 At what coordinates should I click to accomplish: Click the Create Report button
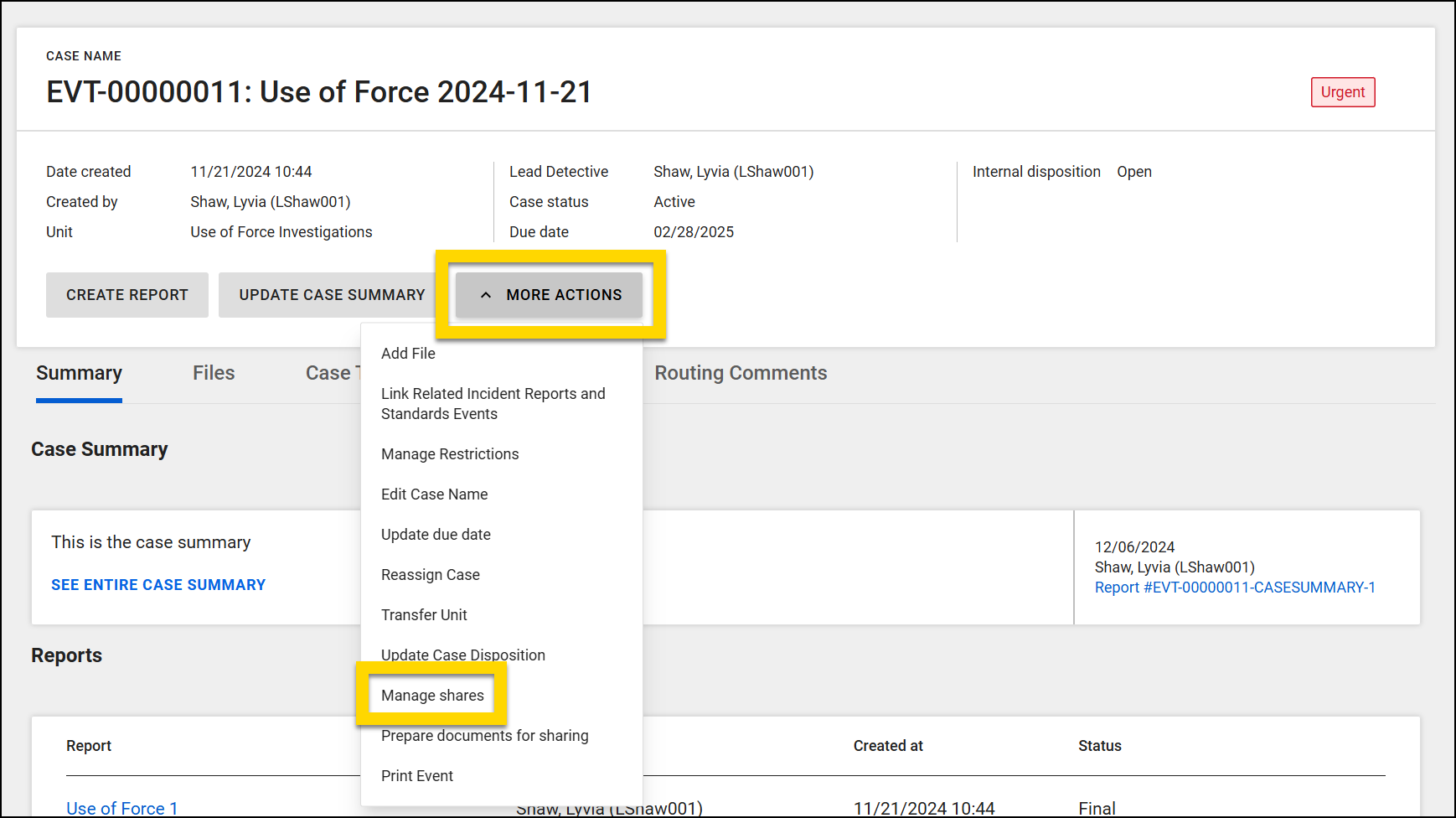[x=127, y=295]
